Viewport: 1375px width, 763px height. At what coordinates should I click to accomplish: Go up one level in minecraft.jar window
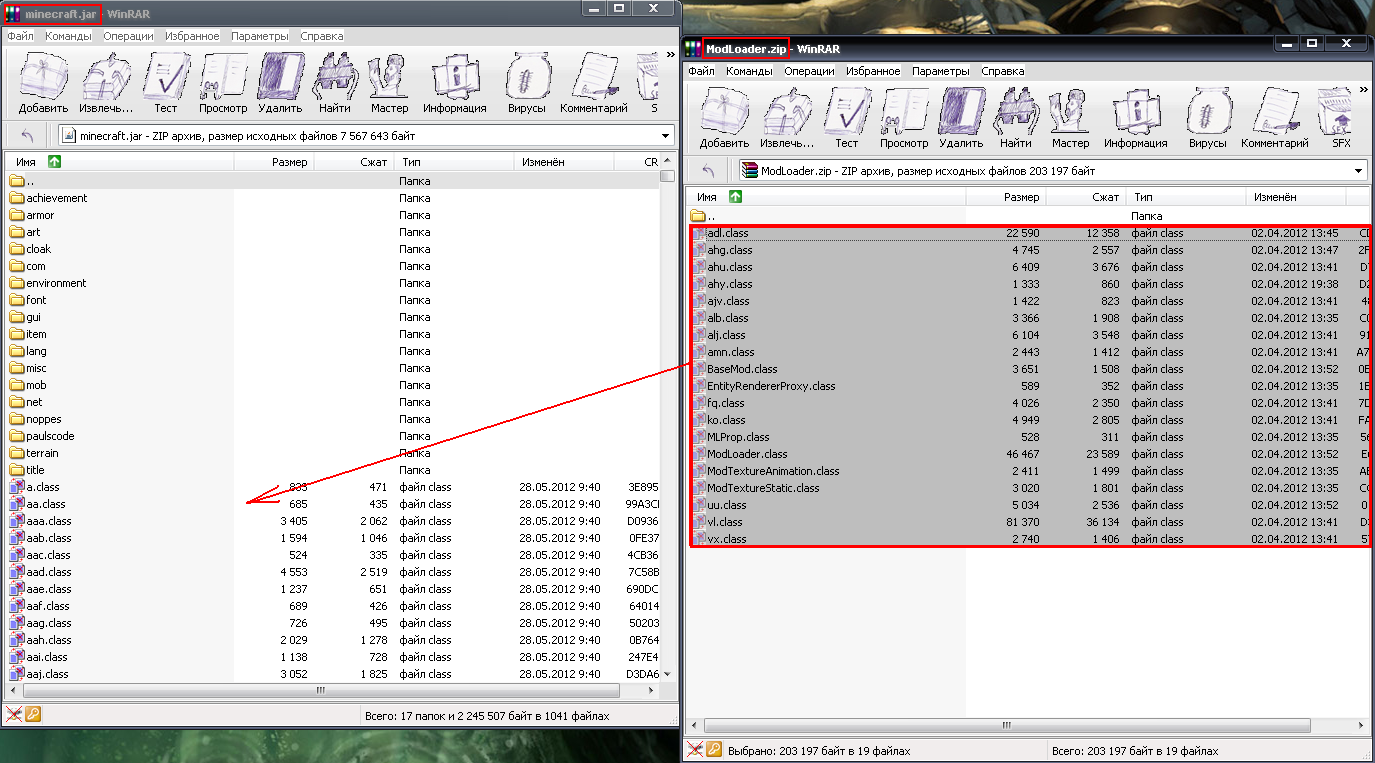pos(27,136)
